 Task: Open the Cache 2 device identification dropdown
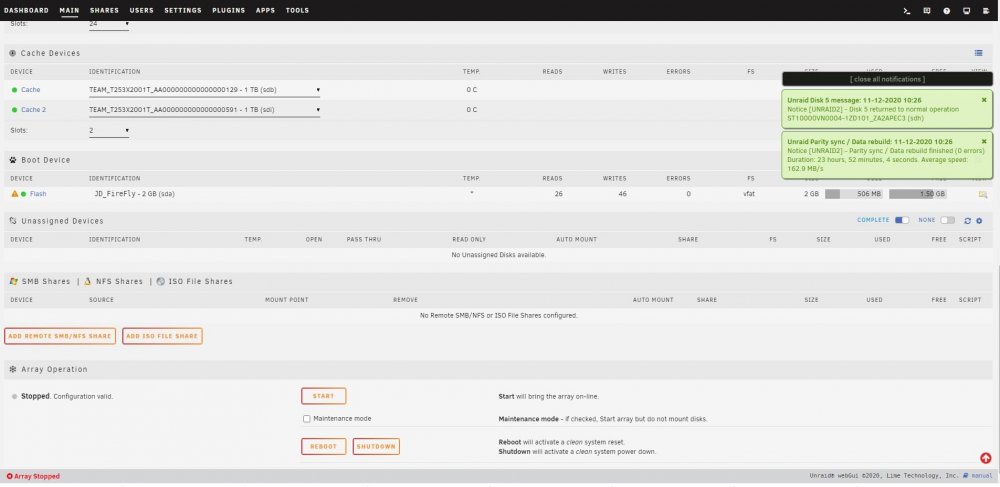click(205, 110)
